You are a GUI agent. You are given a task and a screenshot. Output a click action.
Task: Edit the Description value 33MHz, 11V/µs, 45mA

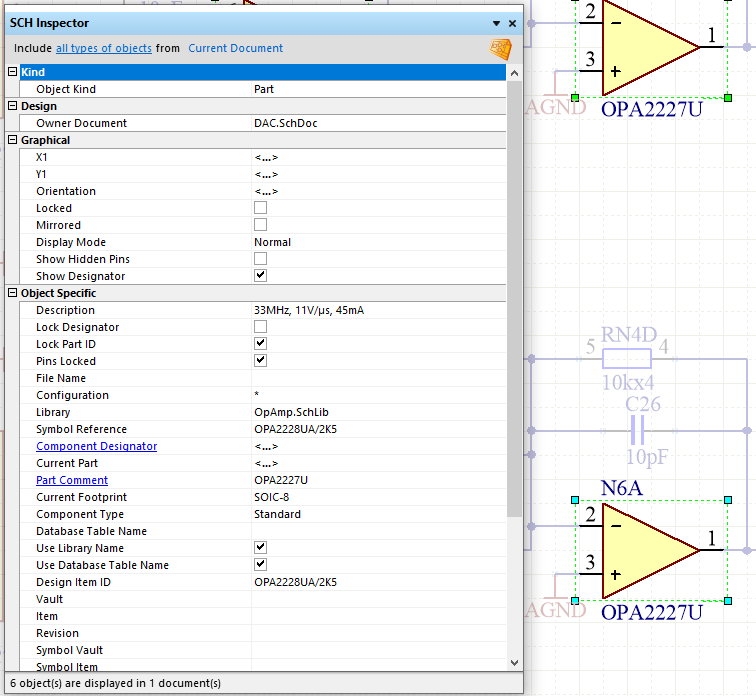(378, 310)
